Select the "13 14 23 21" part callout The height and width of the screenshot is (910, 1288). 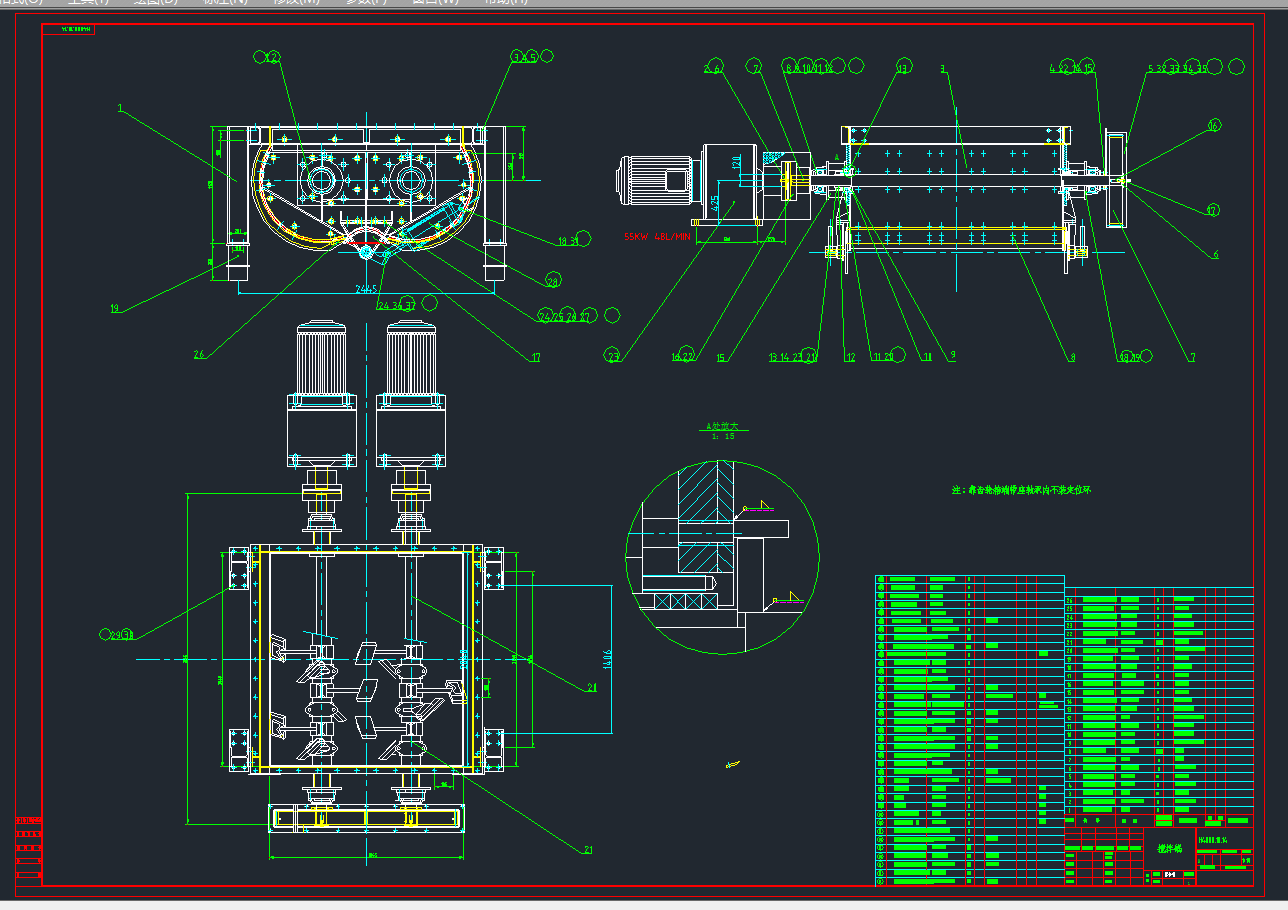(793, 356)
